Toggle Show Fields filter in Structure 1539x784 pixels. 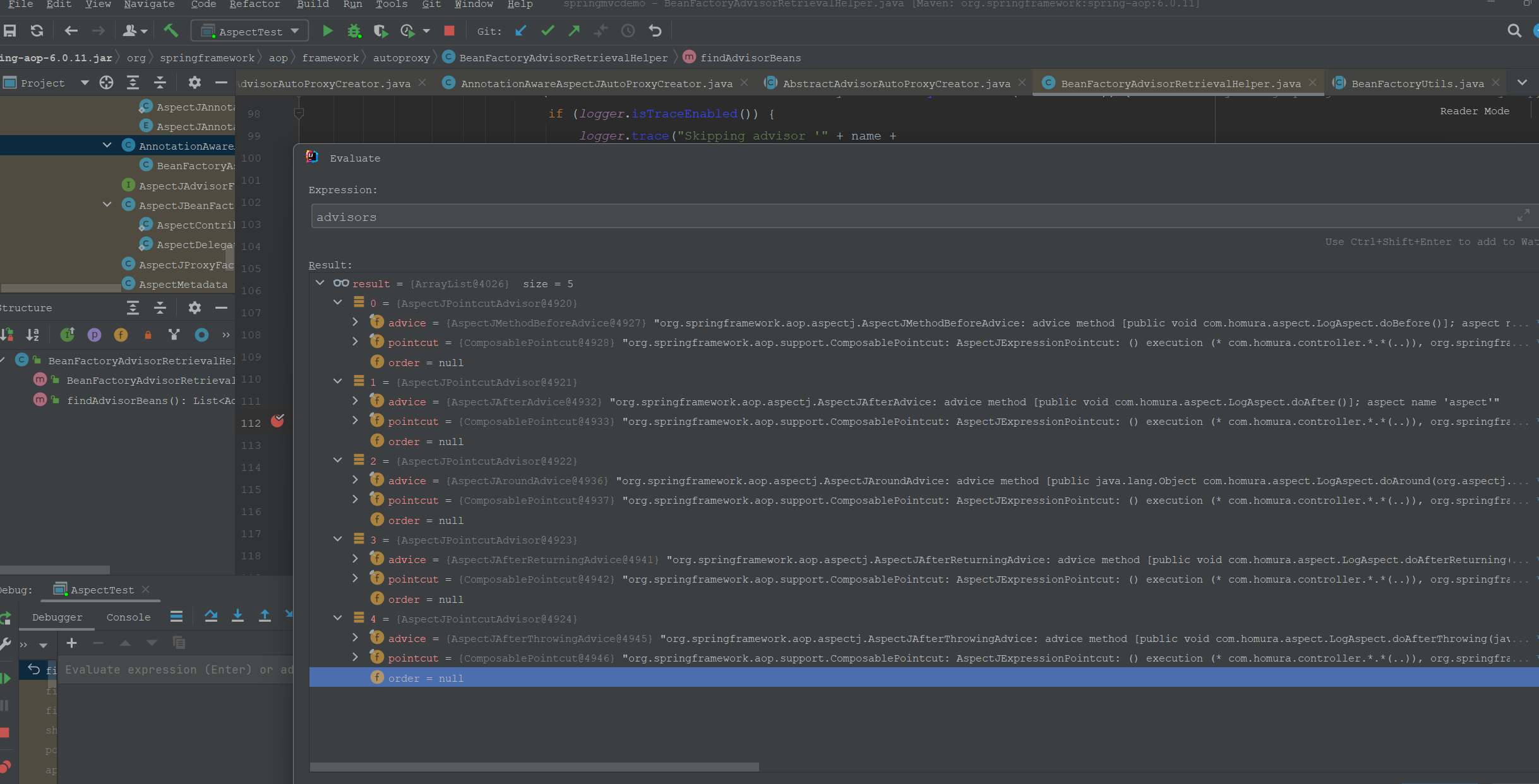121,335
